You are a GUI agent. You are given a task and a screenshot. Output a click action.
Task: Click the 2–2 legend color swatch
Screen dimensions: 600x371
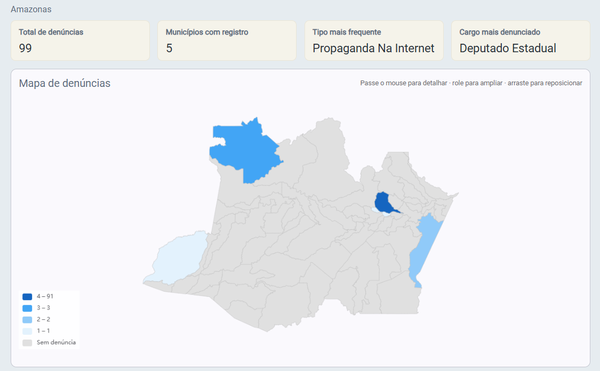pos(27,319)
